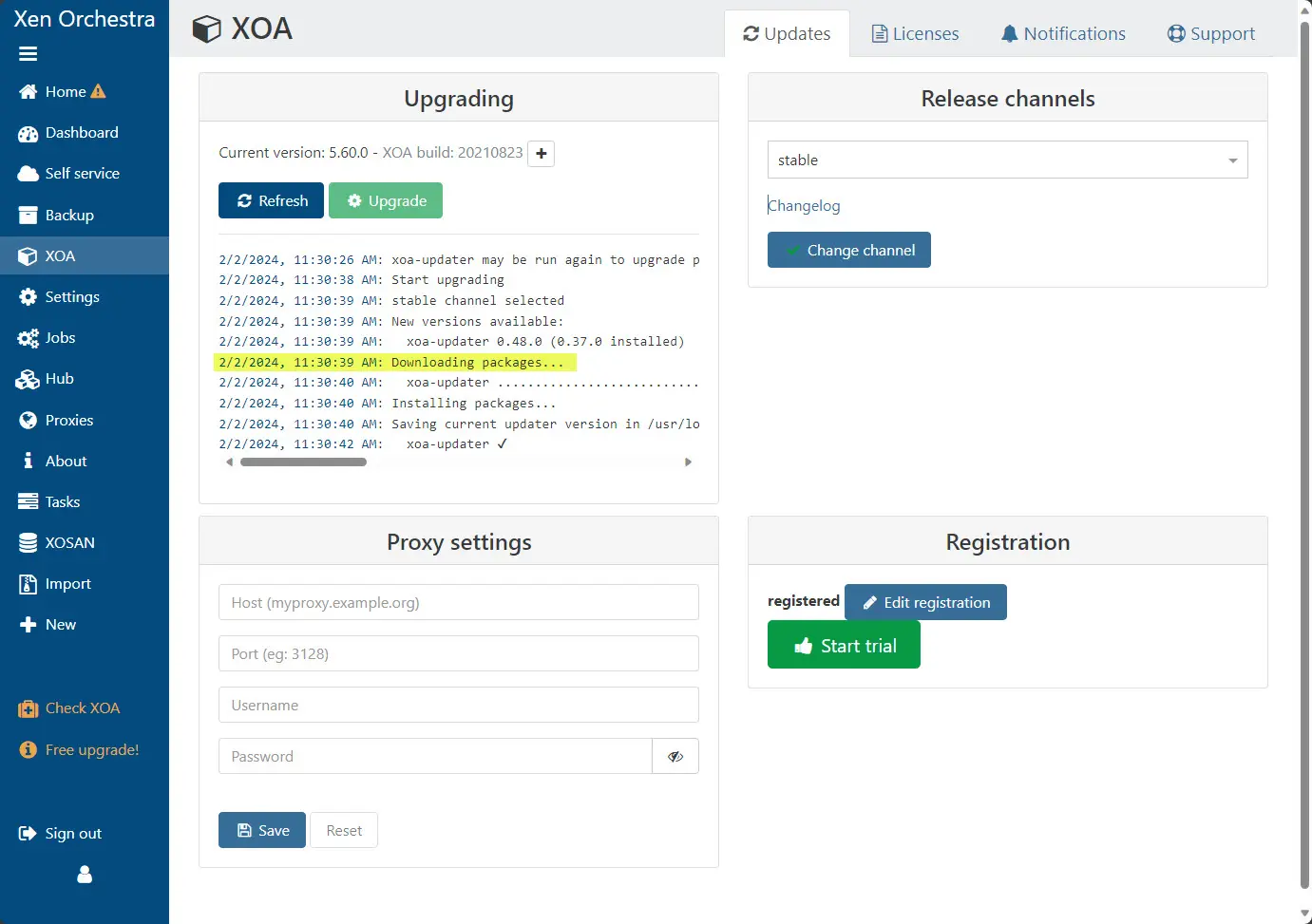
Task: Click the 'Installing packages...' log line
Action: 388,404
